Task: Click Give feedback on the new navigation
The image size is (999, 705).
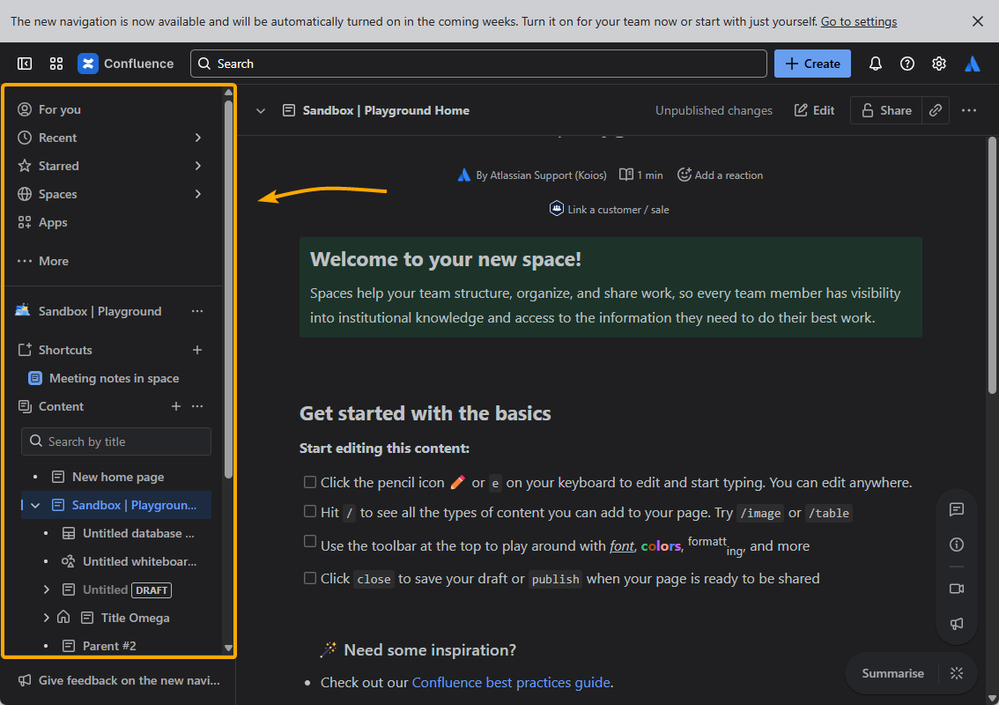Action: click(119, 680)
